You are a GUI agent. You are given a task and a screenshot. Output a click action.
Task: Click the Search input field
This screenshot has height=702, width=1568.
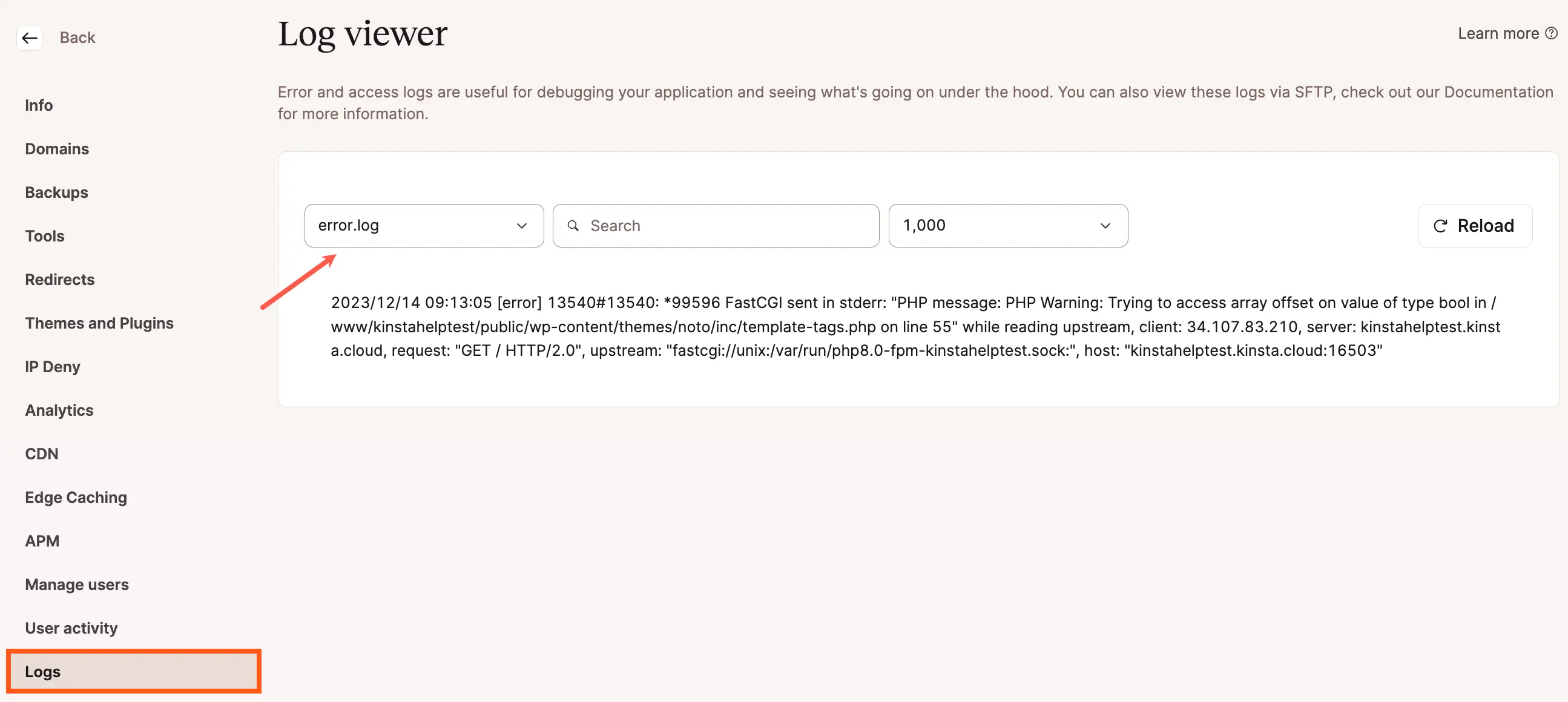716,225
